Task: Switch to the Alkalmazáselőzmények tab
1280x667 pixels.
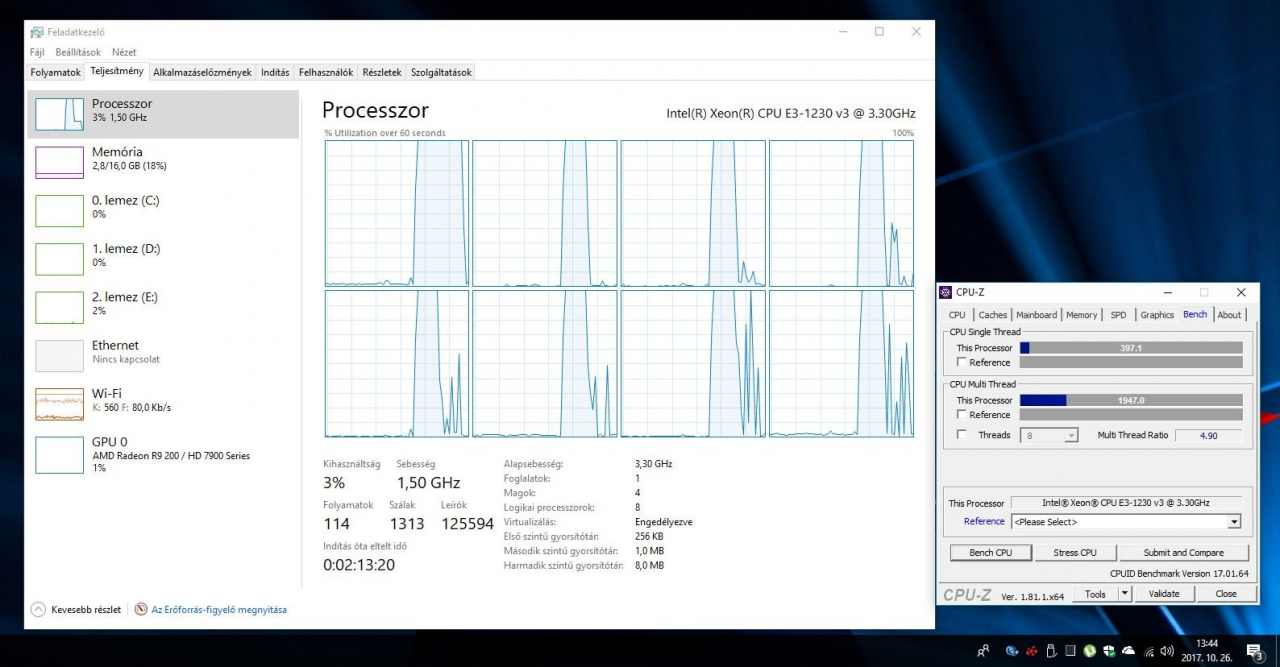Action: pyautogui.click(x=202, y=72)
